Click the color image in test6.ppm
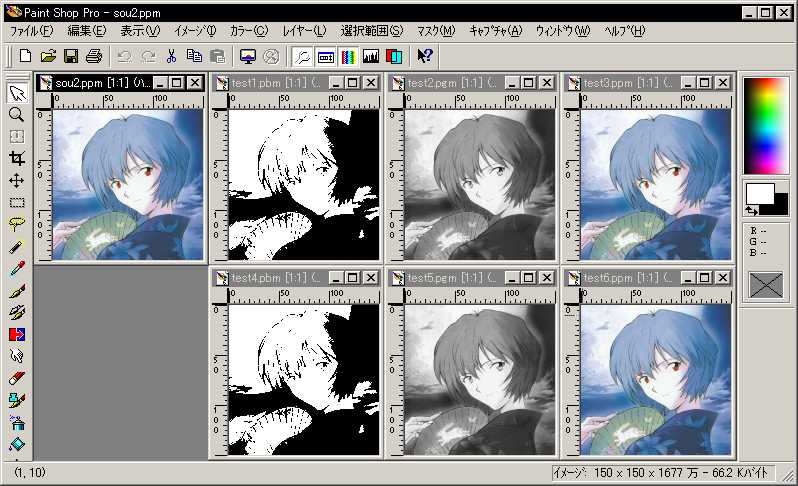The image size is (798, 486). coord(656,380)
